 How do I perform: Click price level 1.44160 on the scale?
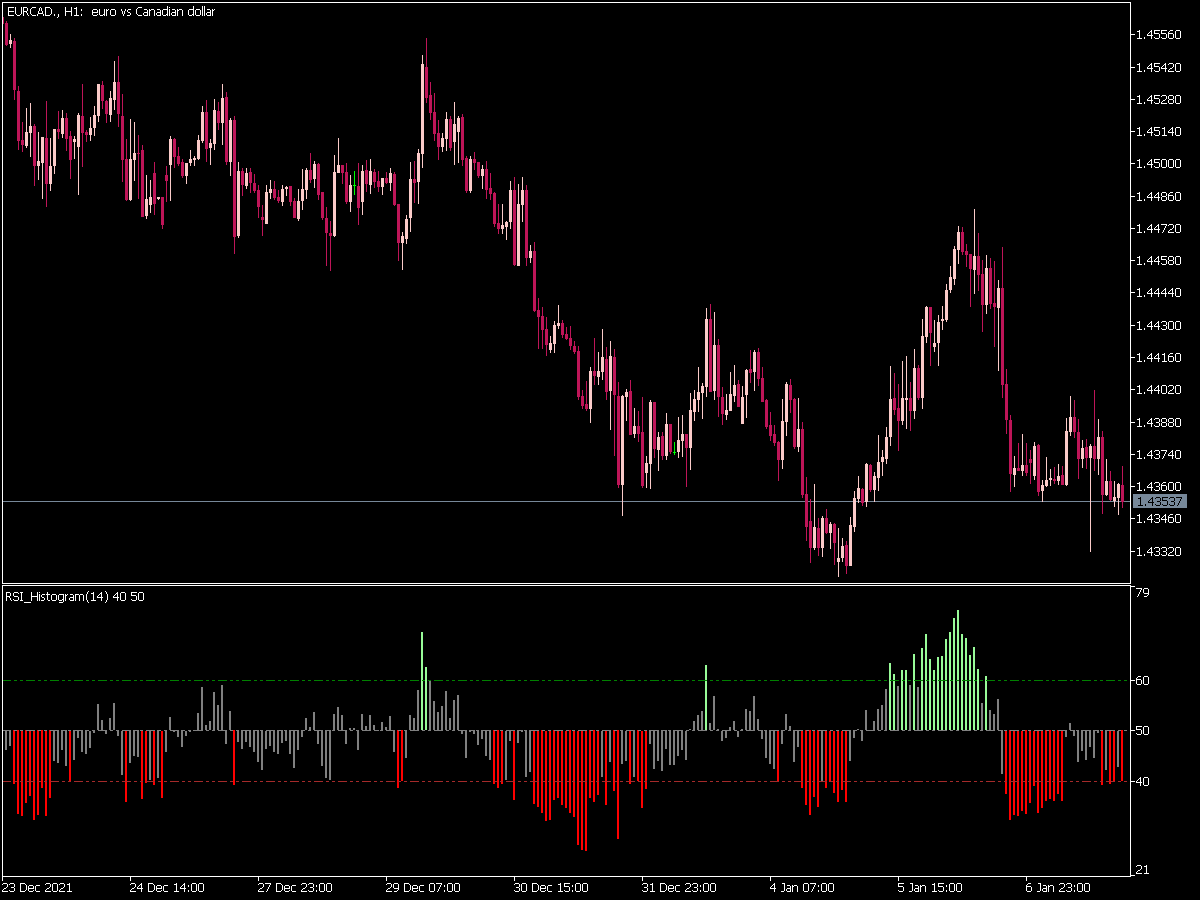[x=1160, y=357]
